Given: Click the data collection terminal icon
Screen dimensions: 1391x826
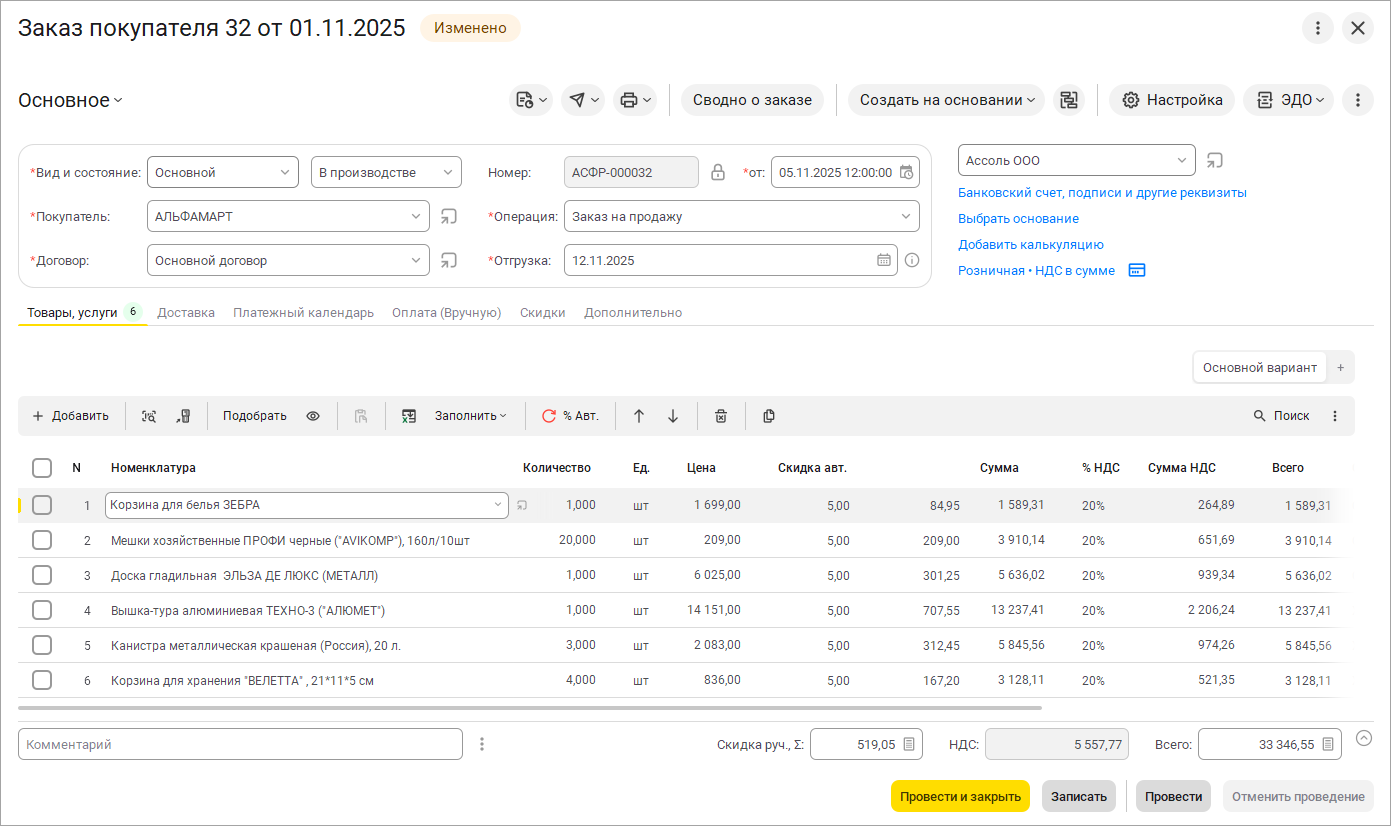Looking at the screenshot, I should coord(183,416).
